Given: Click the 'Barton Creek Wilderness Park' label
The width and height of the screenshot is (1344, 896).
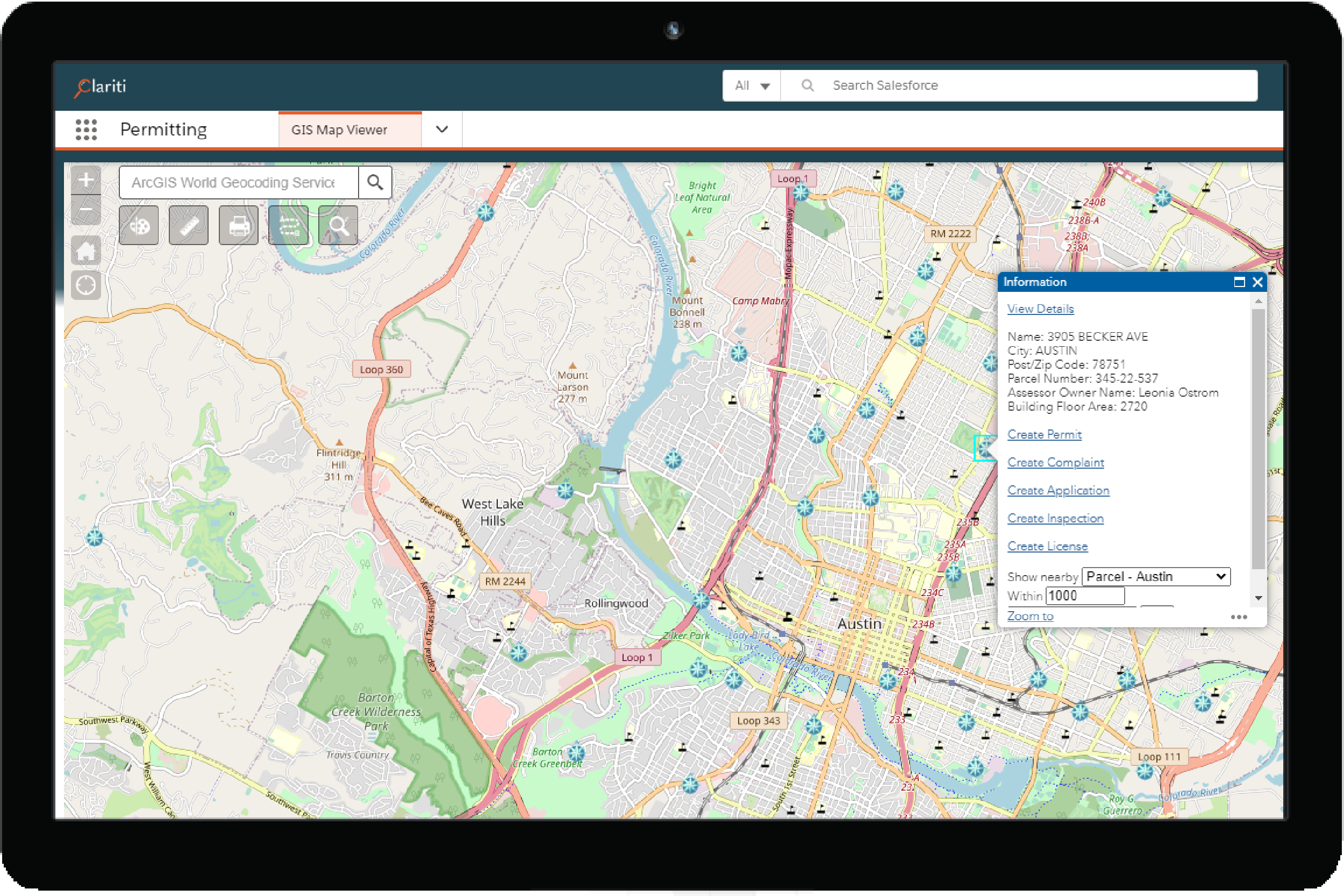Looking at the screenshot, I should (x=376, y=712).
